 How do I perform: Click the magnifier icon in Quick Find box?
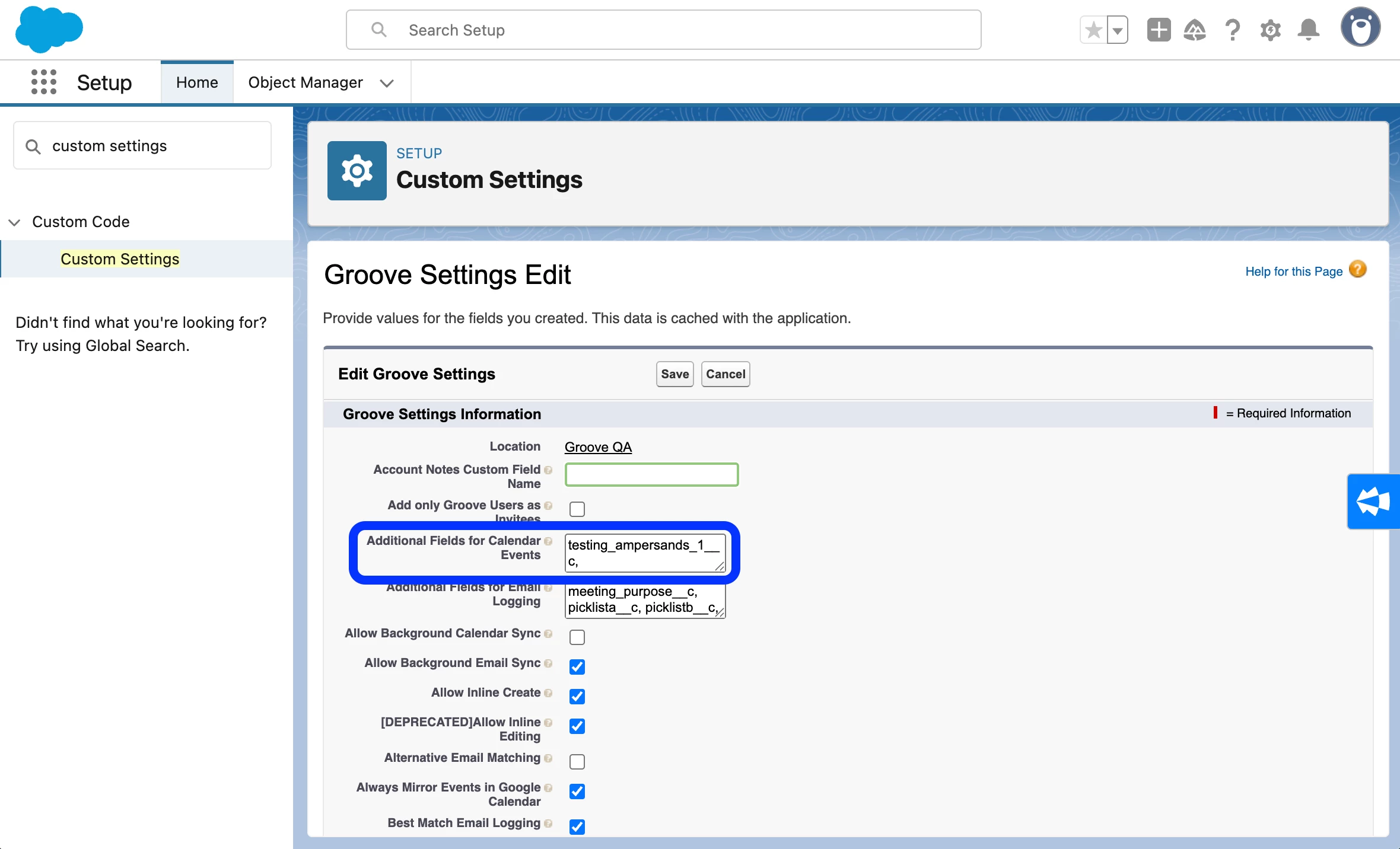[33, 146]
